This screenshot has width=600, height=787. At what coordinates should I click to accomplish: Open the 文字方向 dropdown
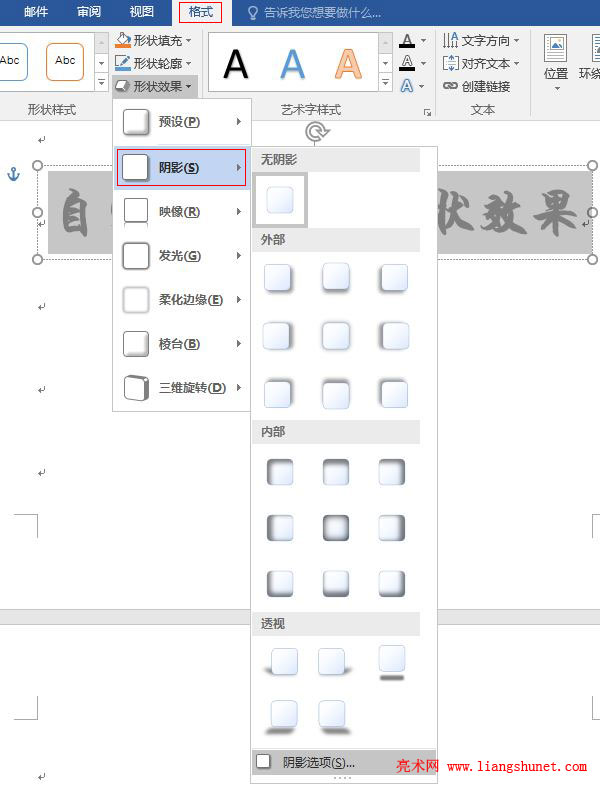(481, 40)
